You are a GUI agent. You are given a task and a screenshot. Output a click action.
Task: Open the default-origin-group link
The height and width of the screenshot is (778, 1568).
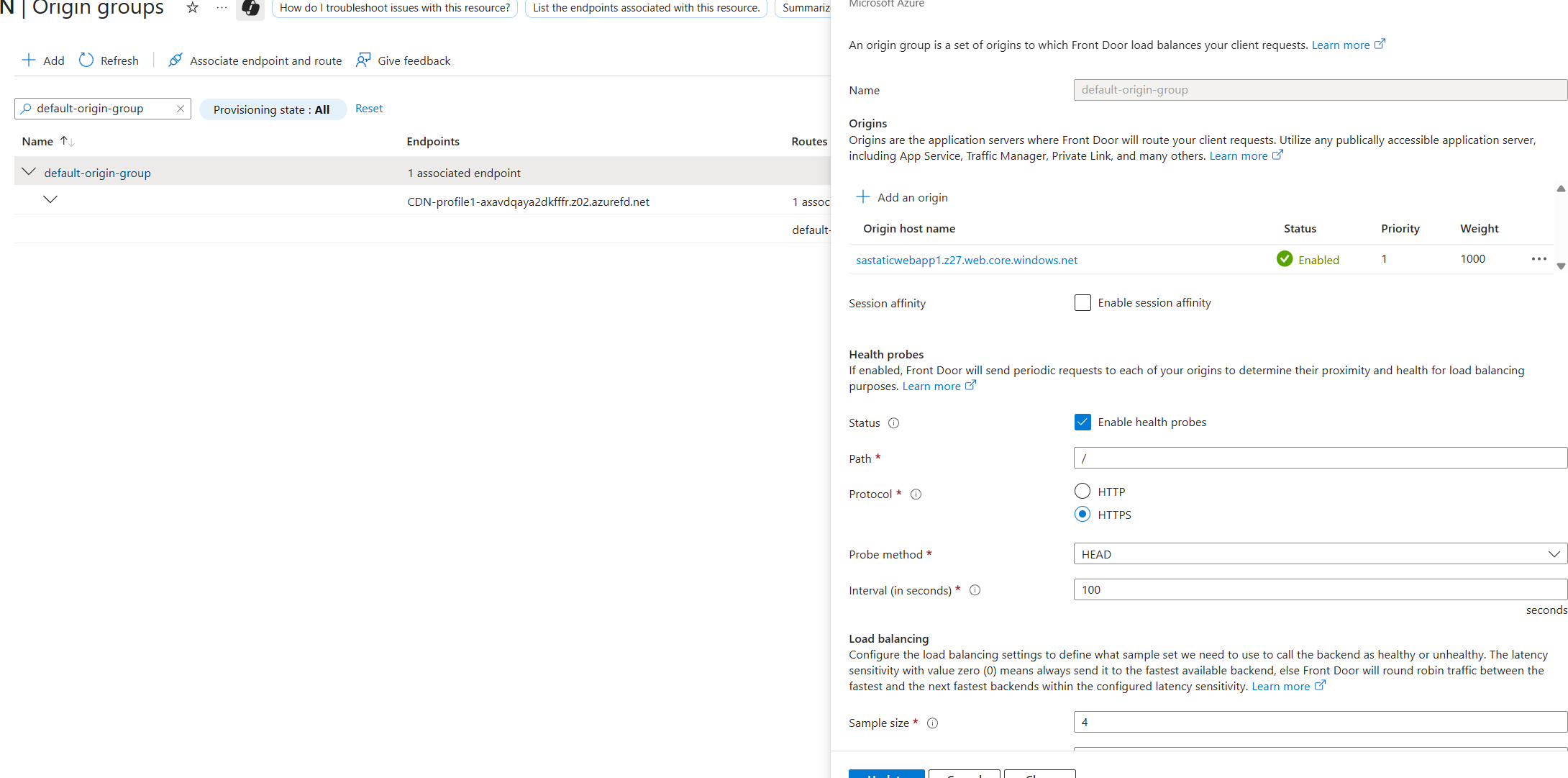(x=98, y=173)
